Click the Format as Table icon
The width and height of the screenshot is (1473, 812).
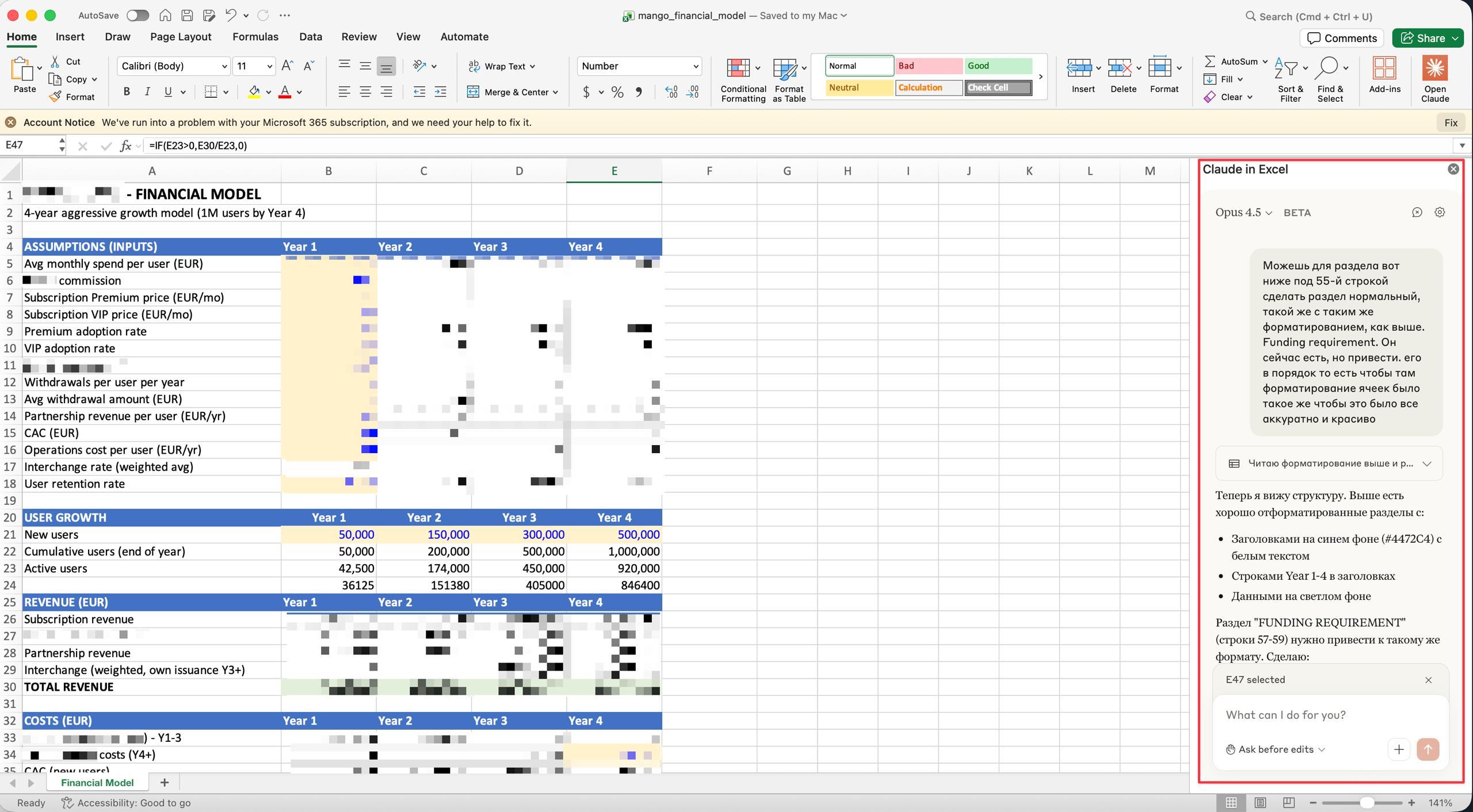[x=784, y=68]
